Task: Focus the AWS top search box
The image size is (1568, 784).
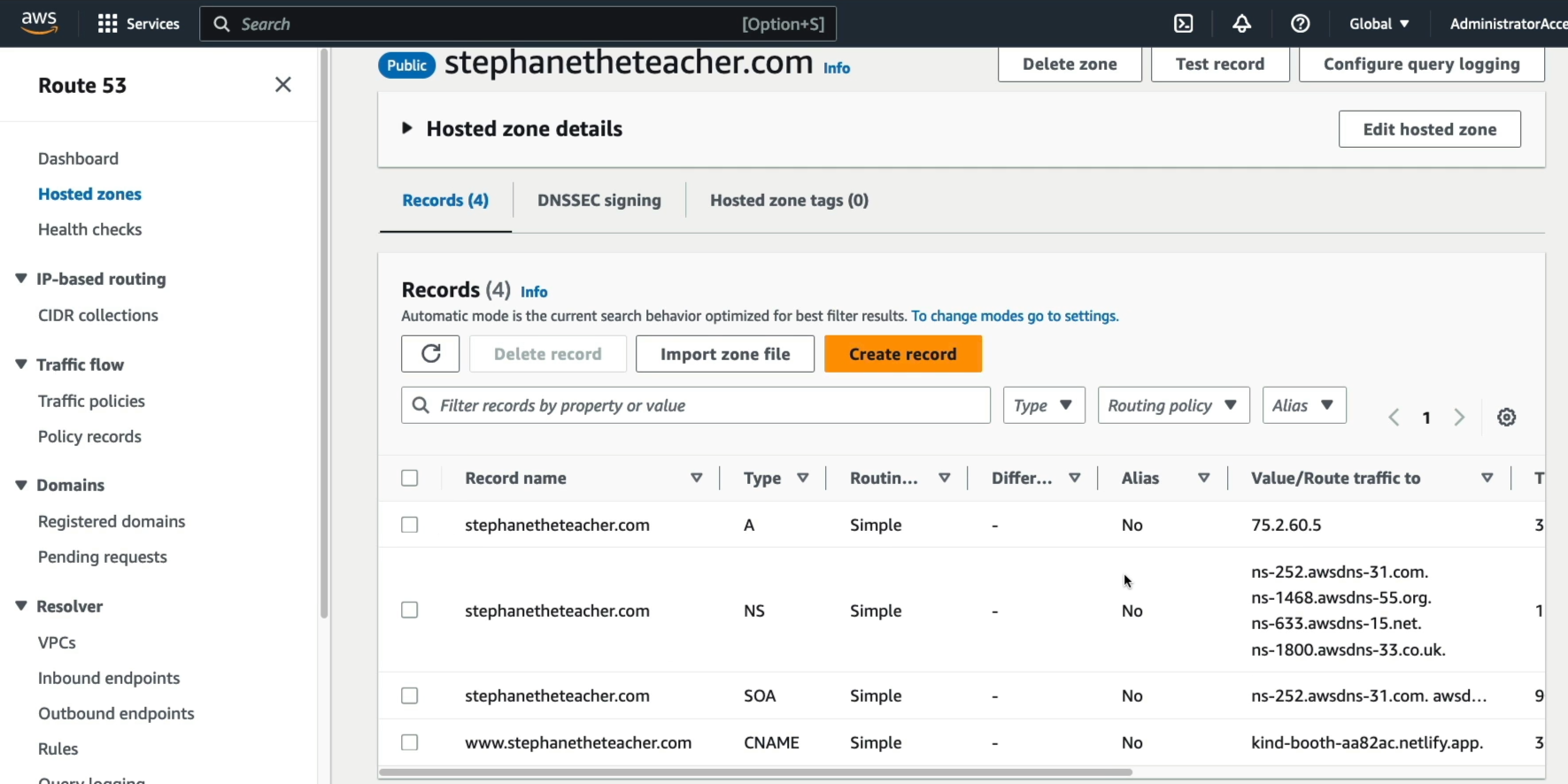Action: 518,24
